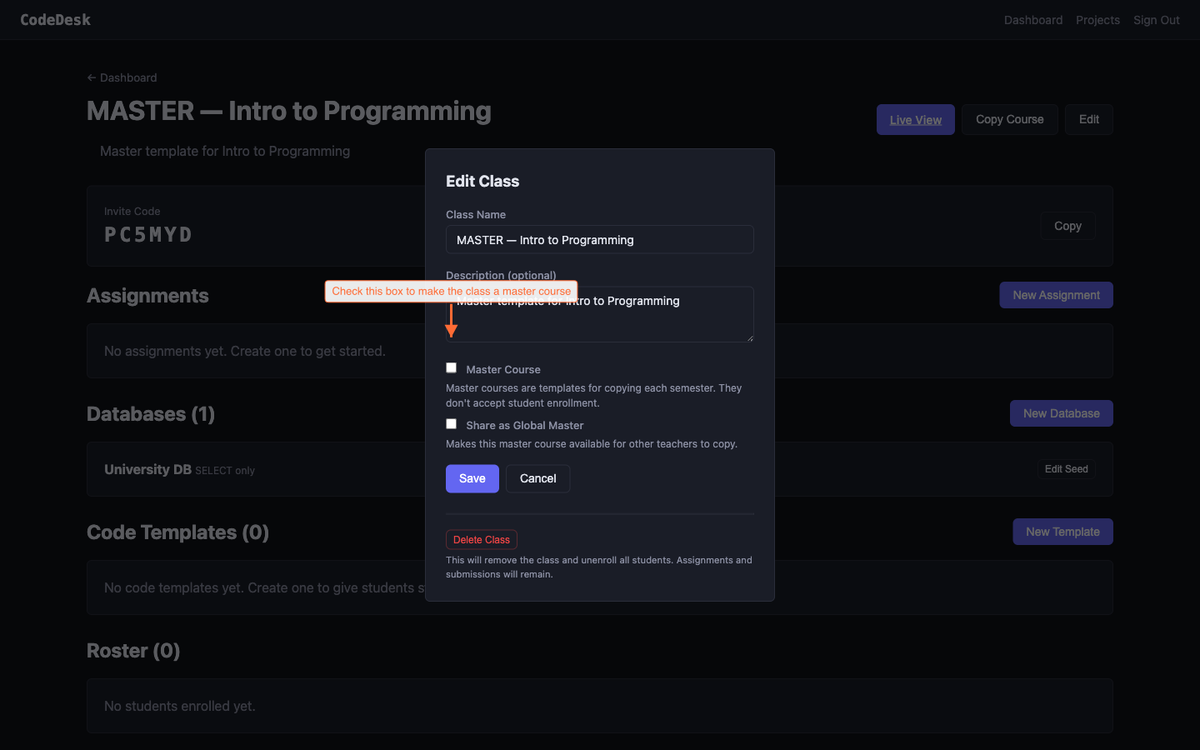Screen dimensions: 1200x750
Task: Cancel the Edit Class dialog
Action: point(538,478)
